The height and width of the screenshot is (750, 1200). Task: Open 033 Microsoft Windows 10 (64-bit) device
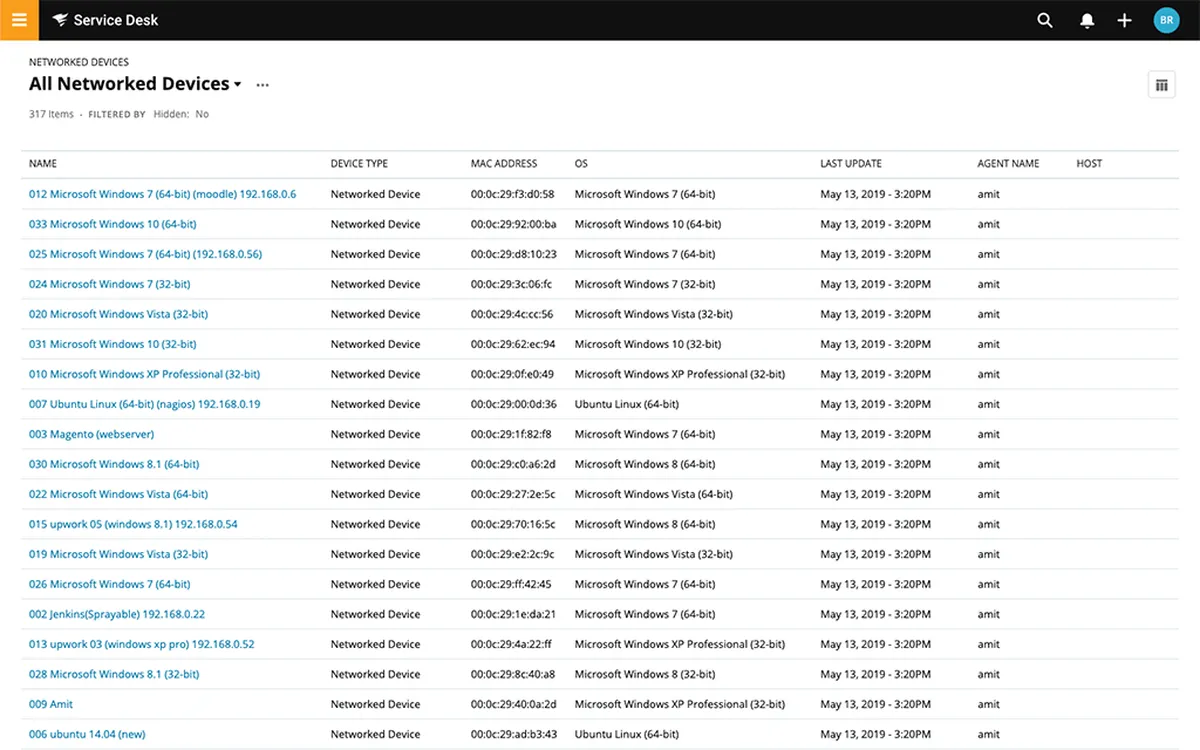pyautogui.click(x=112, y=224)
